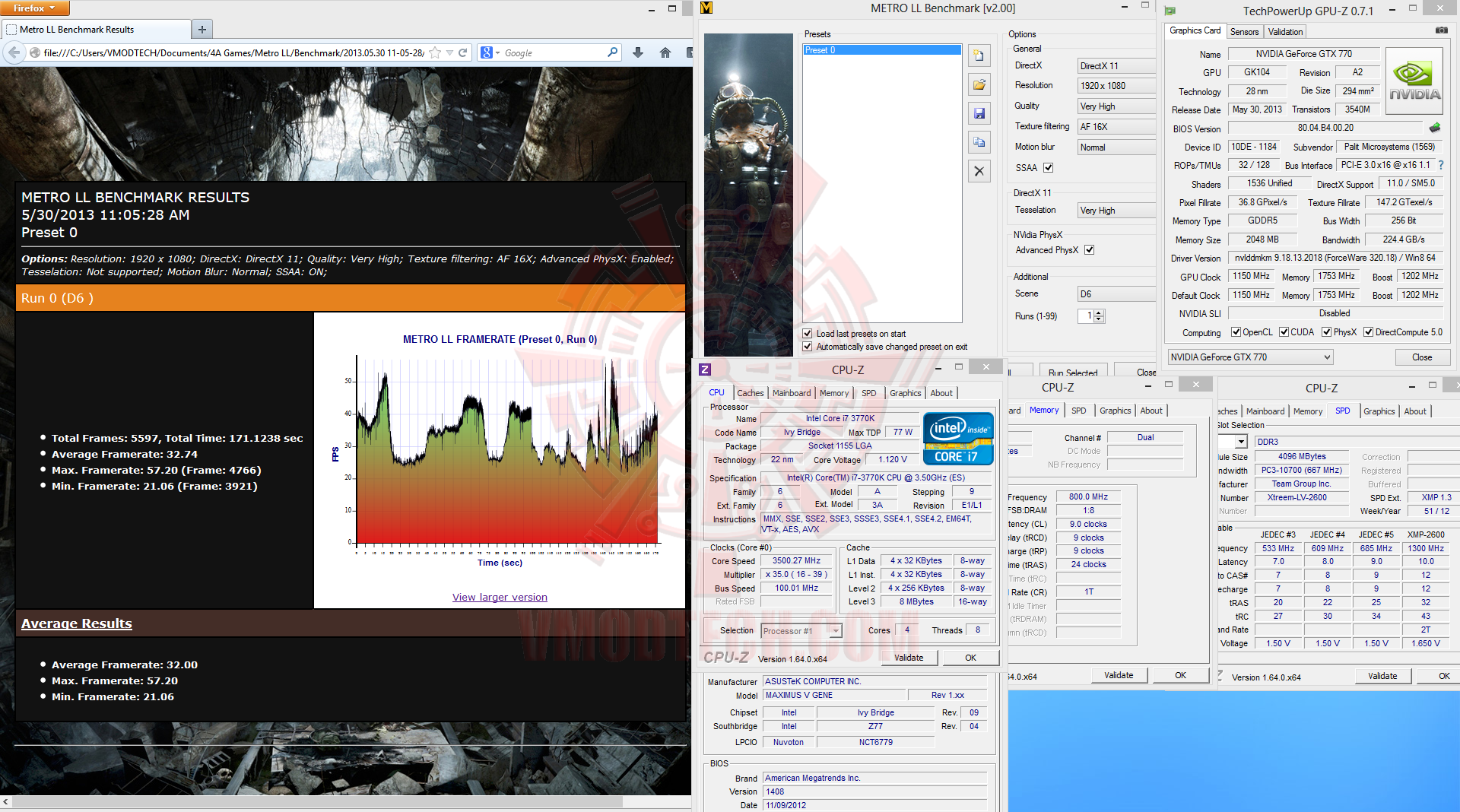The width and height of the screenshot is (1460, 812).
Task: Open a preset file in Metro Benchmark
Action: click(979, 84)
